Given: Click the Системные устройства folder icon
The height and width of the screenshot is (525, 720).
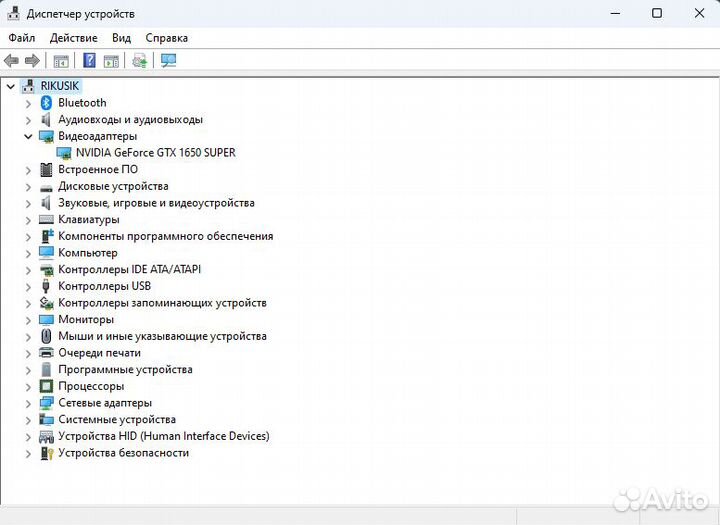Looking at the screenshot, I should tap(46, 419).
